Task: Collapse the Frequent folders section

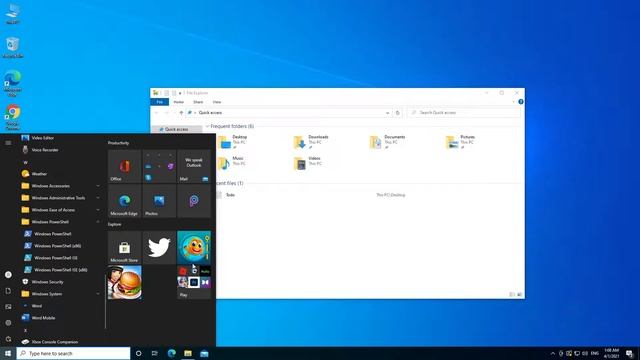Action: click(207, 127)
